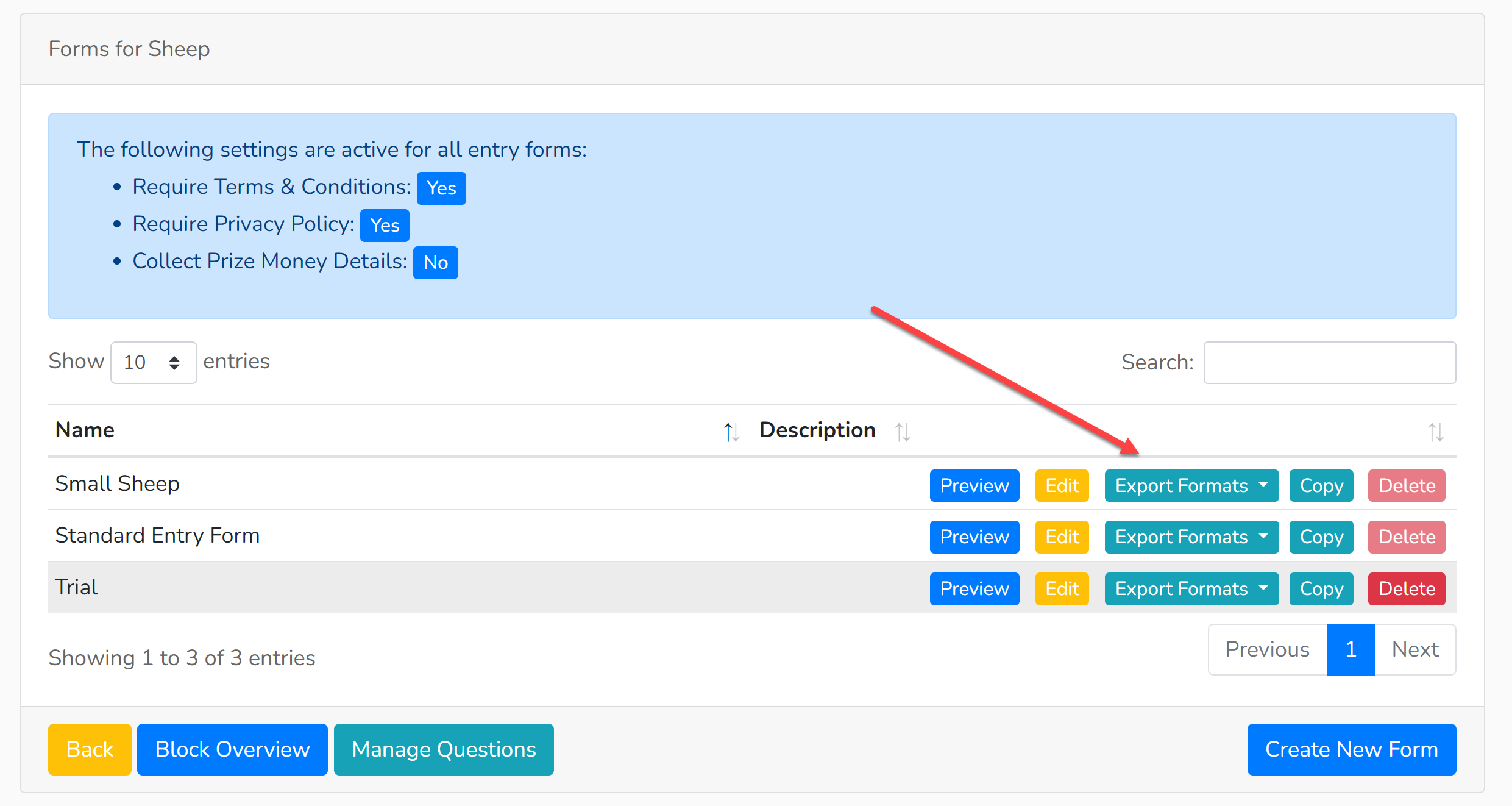Viewport: 1512px width, 806px height.
Task: Click Create New Form
Action: click(1352, 749)
